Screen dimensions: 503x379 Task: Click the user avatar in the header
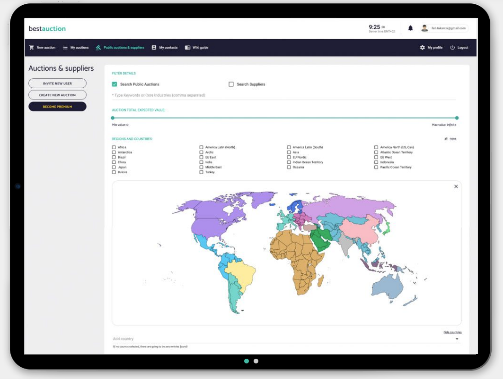424,28
